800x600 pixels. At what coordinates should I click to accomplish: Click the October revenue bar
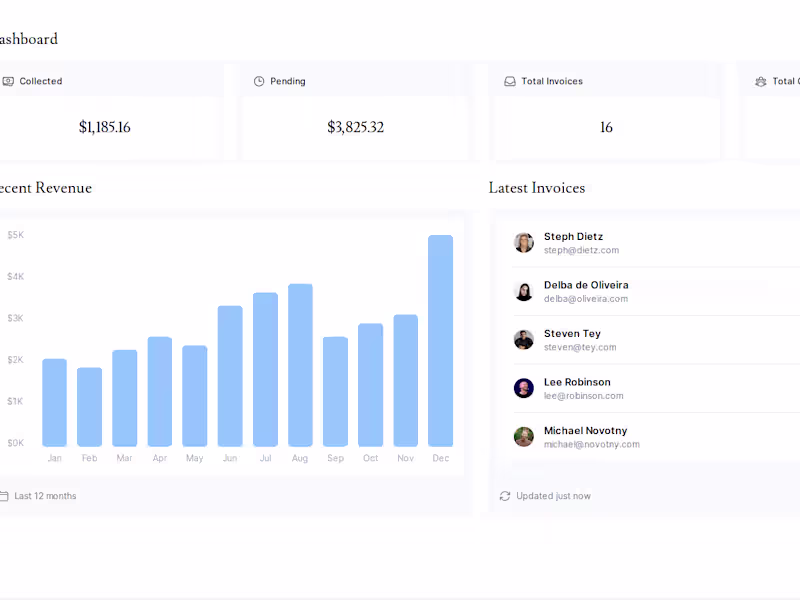coord(370,385)
